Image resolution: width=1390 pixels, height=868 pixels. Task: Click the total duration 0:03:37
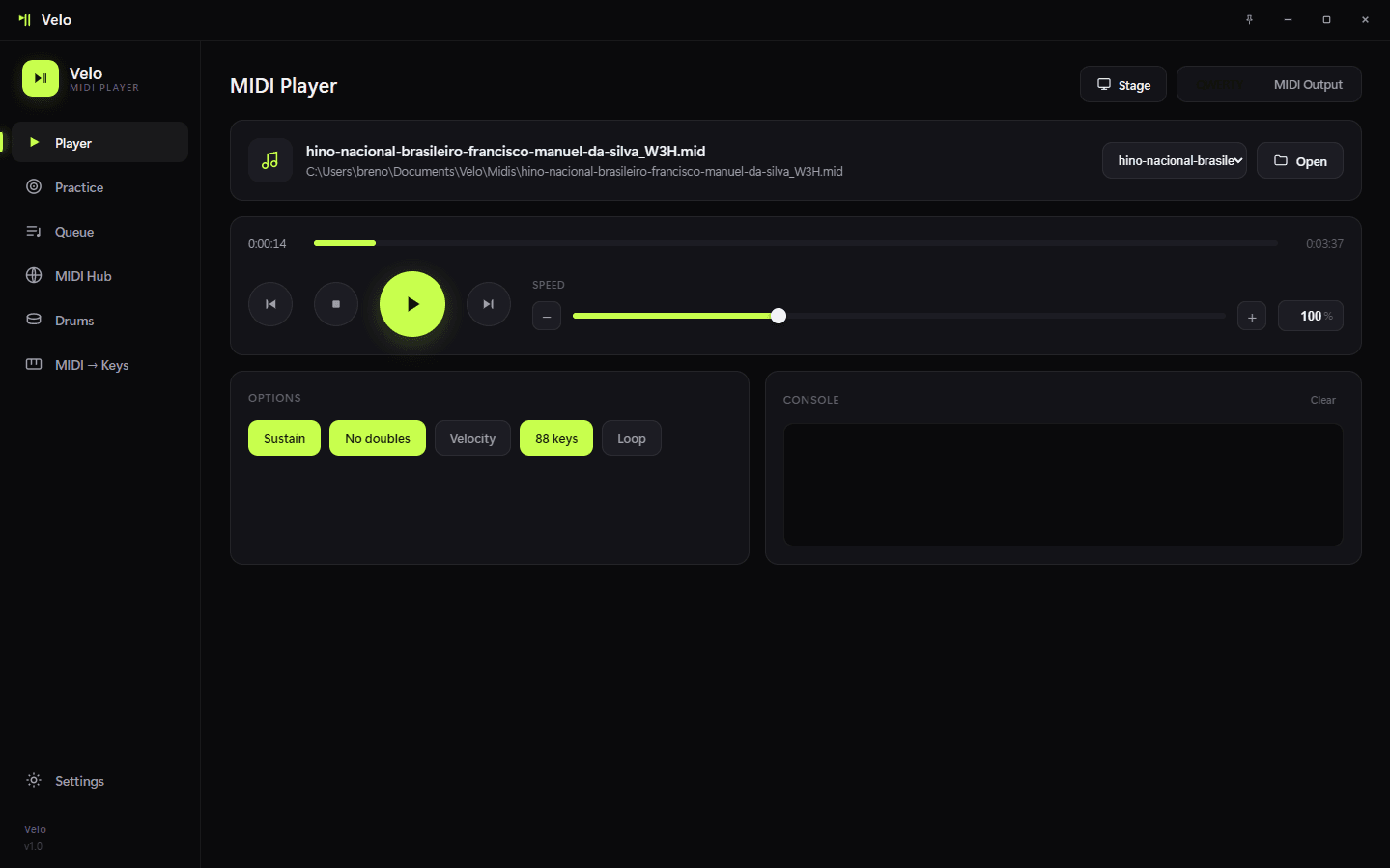coord(1324,244)
